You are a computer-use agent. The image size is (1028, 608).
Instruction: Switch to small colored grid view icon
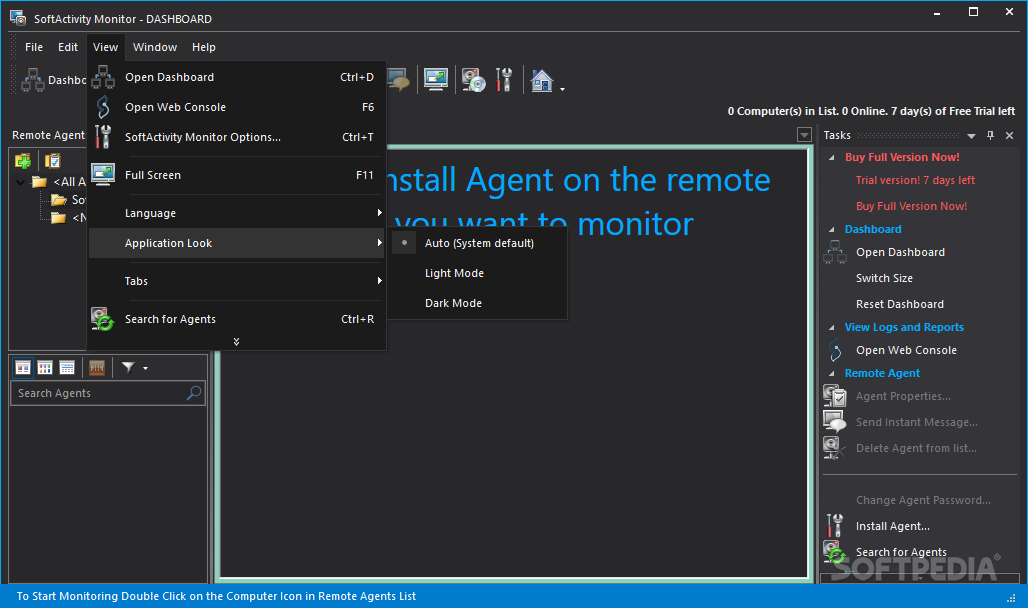click(45, 368)
